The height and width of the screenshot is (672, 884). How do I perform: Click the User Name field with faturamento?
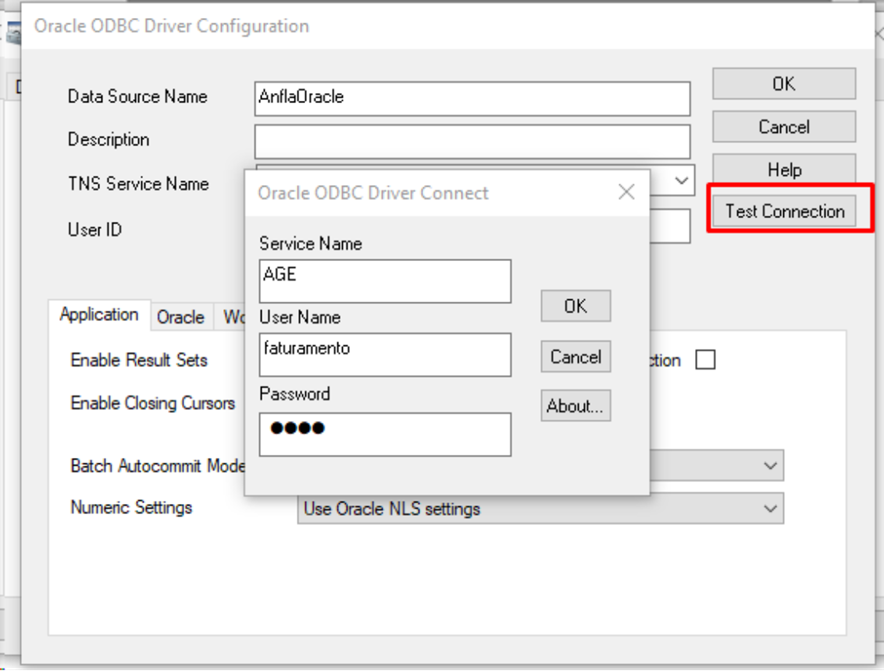coord(385,355)
